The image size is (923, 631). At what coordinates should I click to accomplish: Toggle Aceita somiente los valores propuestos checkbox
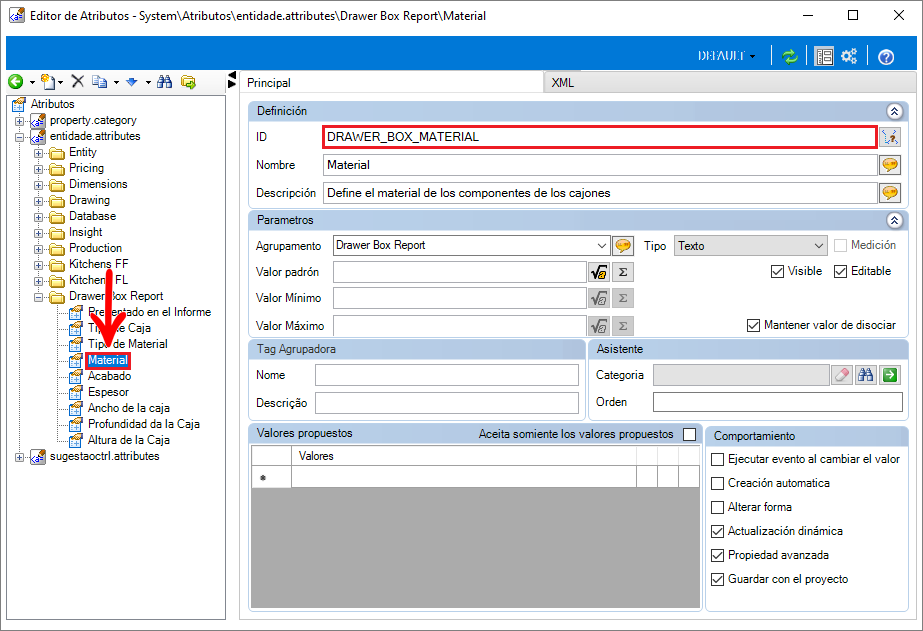(x=689, y=434)
